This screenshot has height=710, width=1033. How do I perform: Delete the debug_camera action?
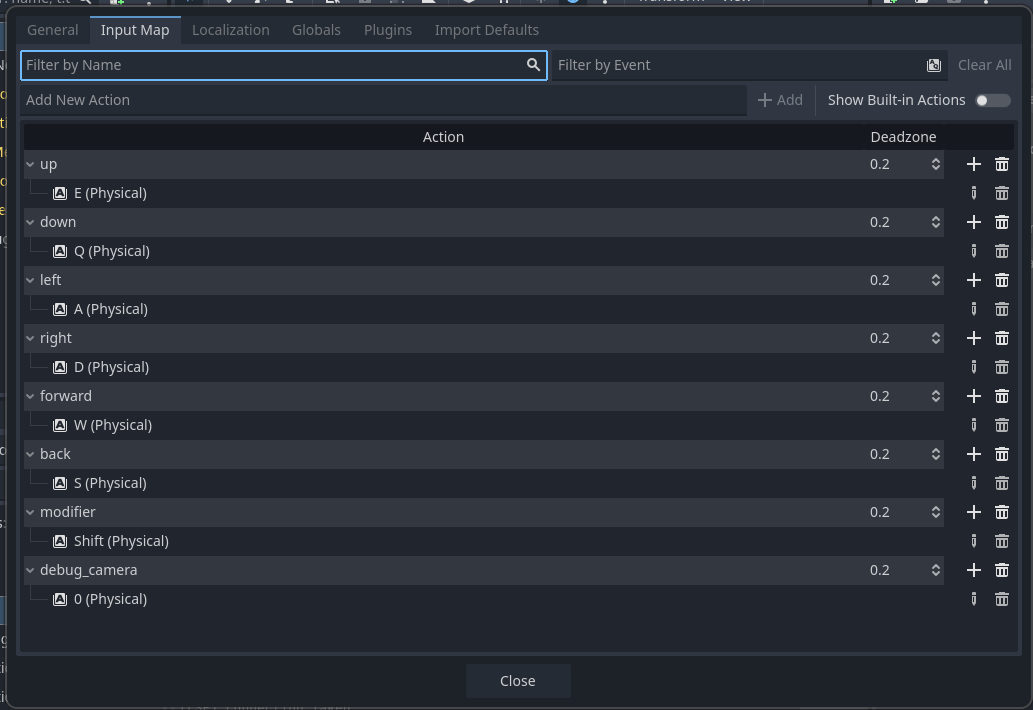pos(1001,570)
